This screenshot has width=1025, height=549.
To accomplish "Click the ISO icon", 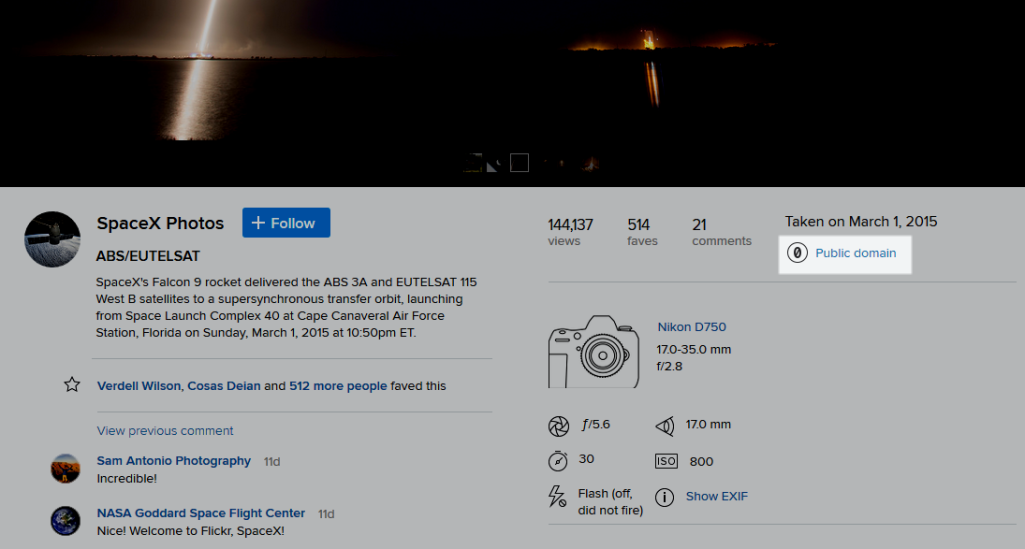I will [666, 461].
